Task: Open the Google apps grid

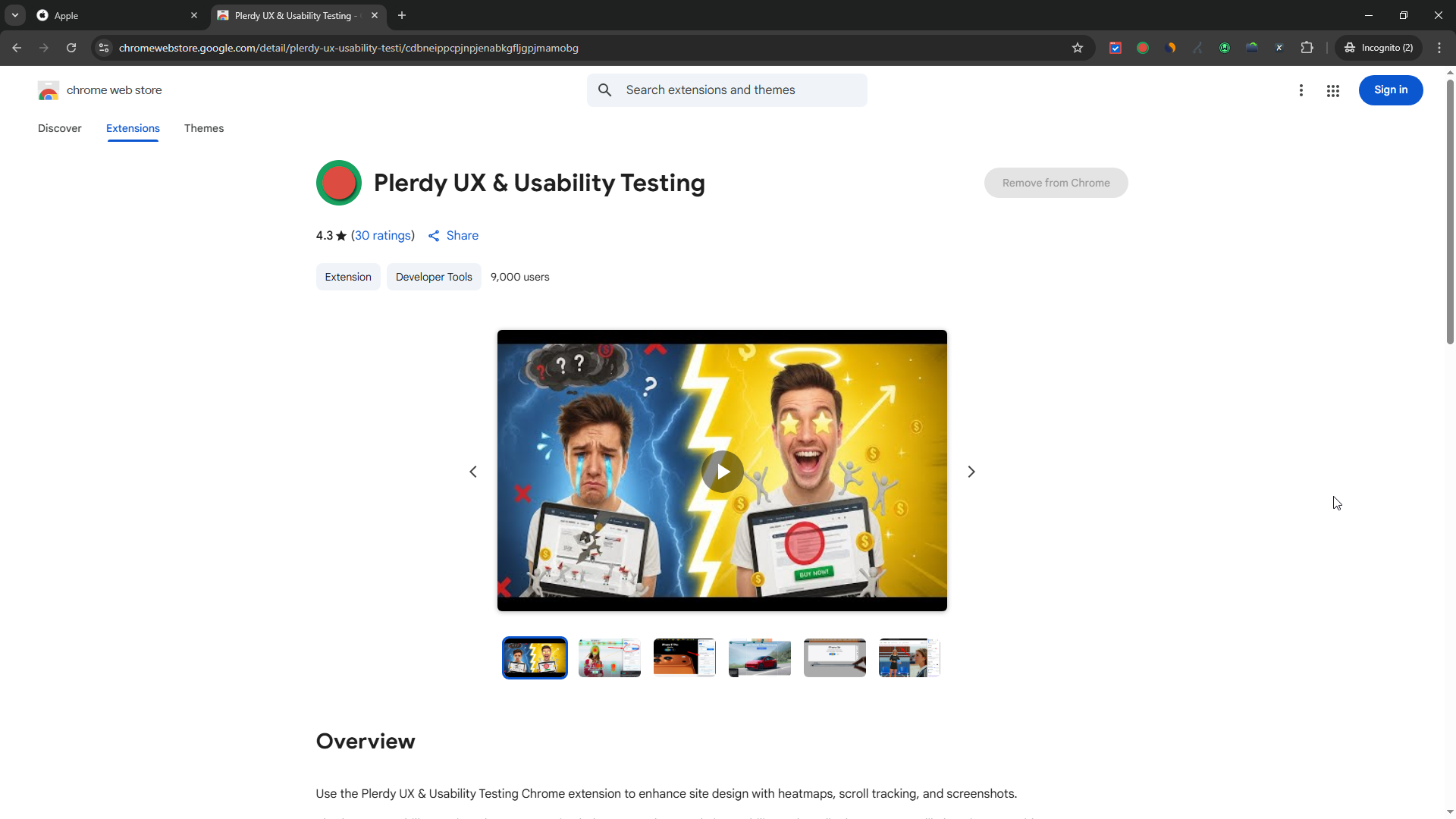Action: coord(1333,91)
